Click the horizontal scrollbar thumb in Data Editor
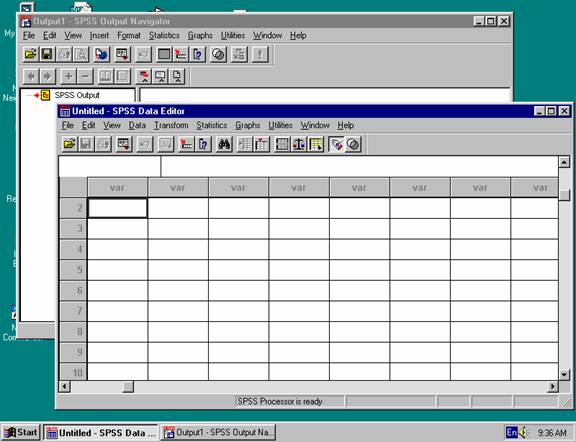 (x=128, y=386)
